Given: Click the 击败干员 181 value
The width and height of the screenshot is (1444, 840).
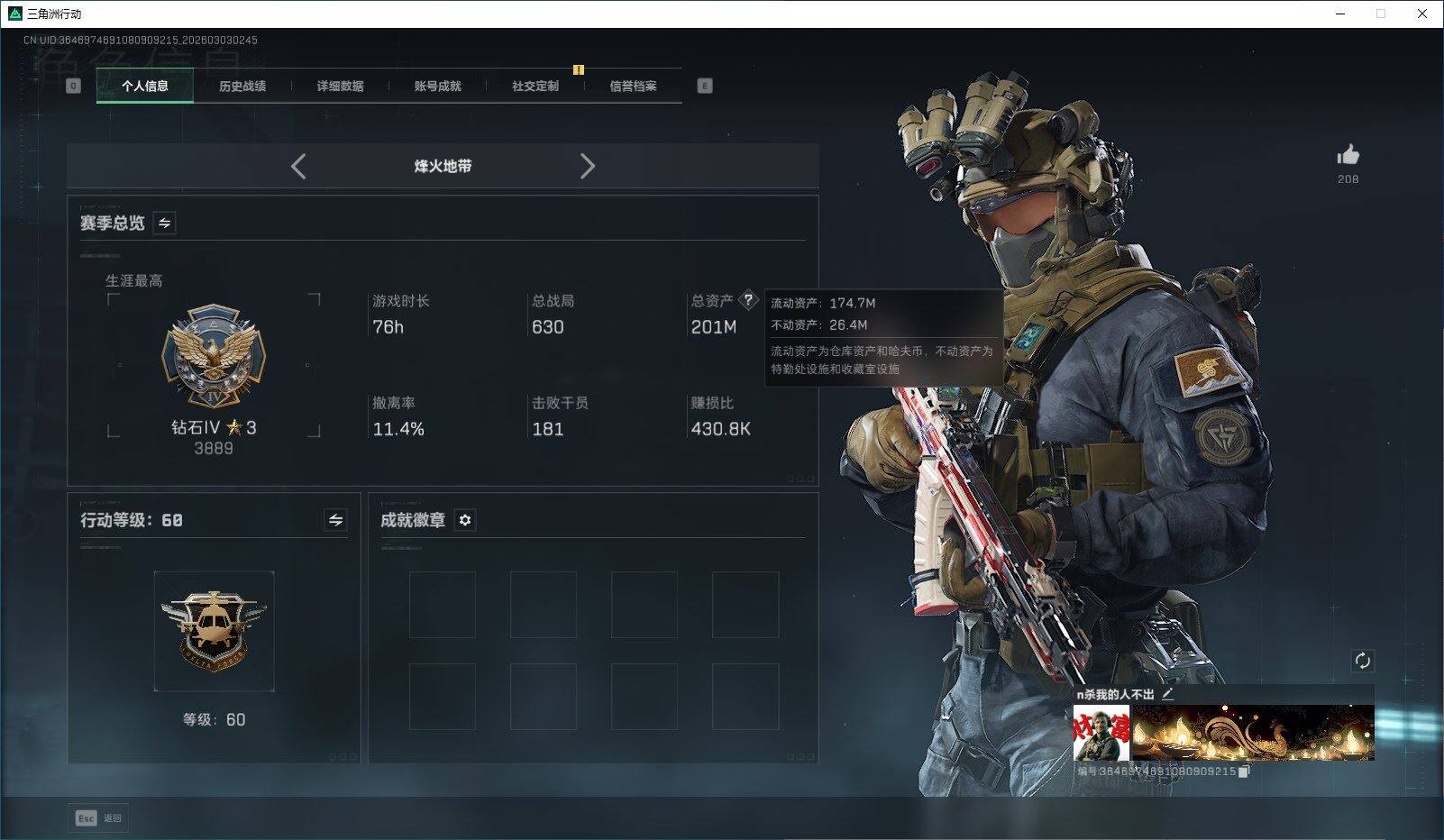Looking at the screenshot, I should pyautogui.click(x=548, y=429).
